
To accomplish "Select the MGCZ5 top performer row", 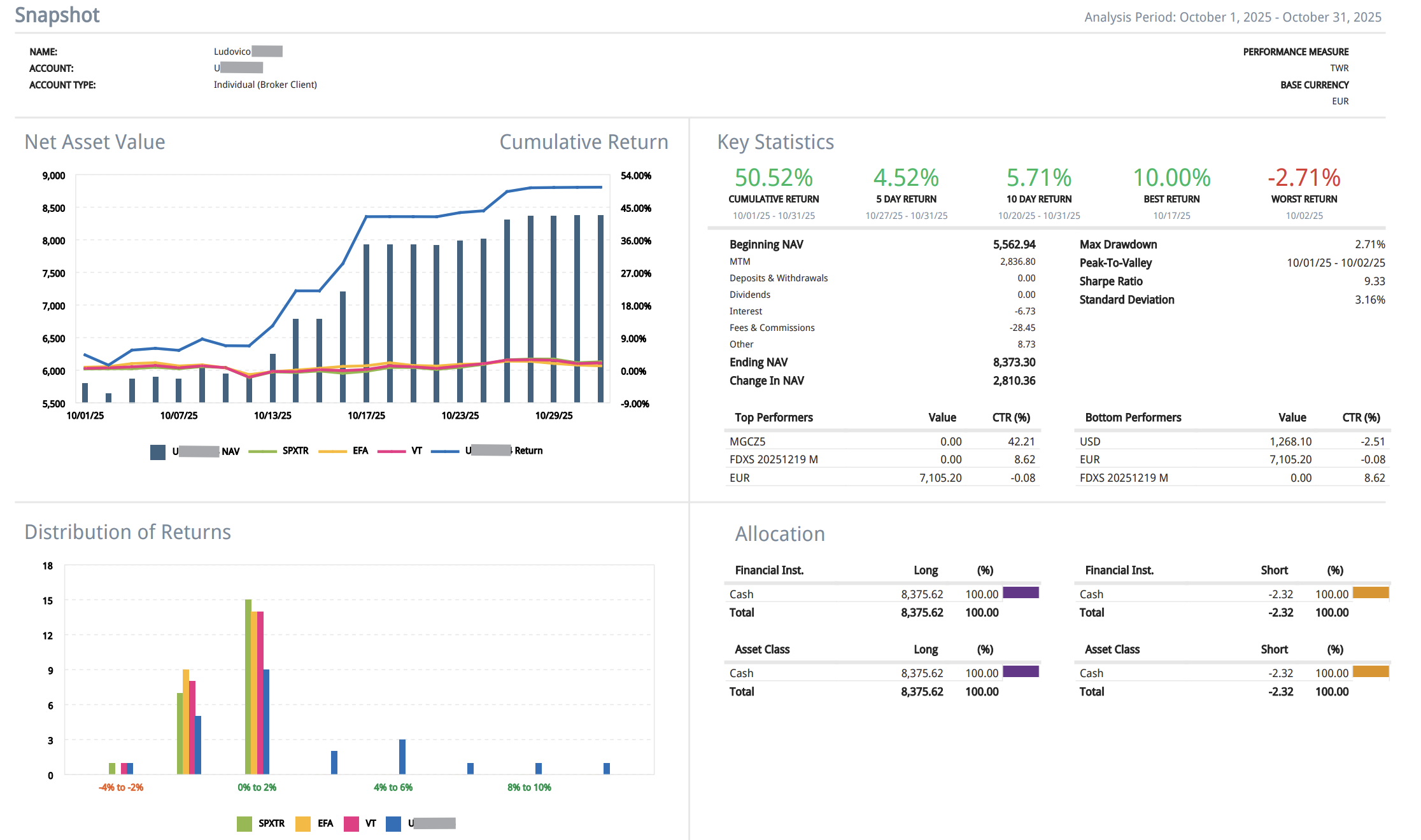I will tap(747, 442).
